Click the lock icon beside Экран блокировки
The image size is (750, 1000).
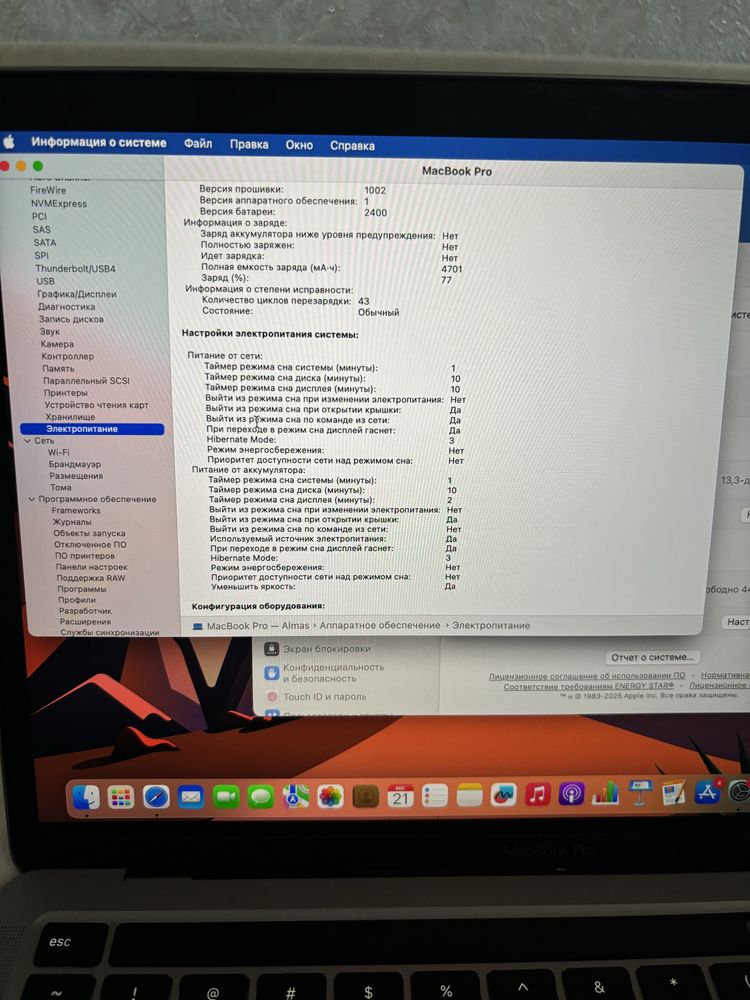pyautogui.click(x=272, y=649)
